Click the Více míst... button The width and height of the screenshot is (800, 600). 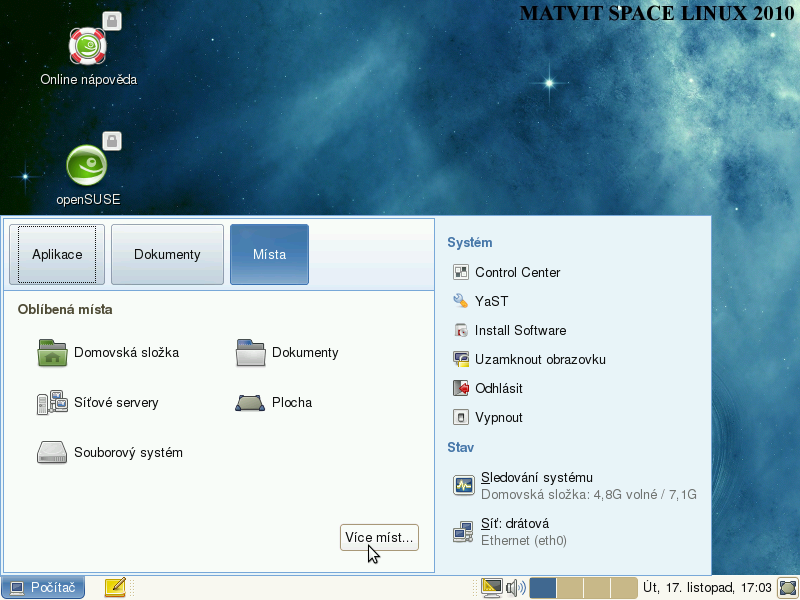[379, 538]
